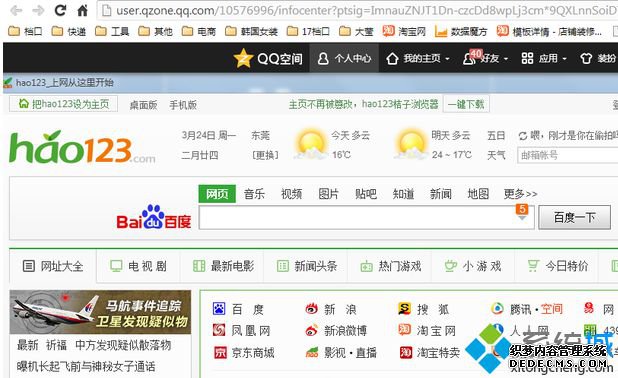Switch to 手机版 link

(183, 105)
